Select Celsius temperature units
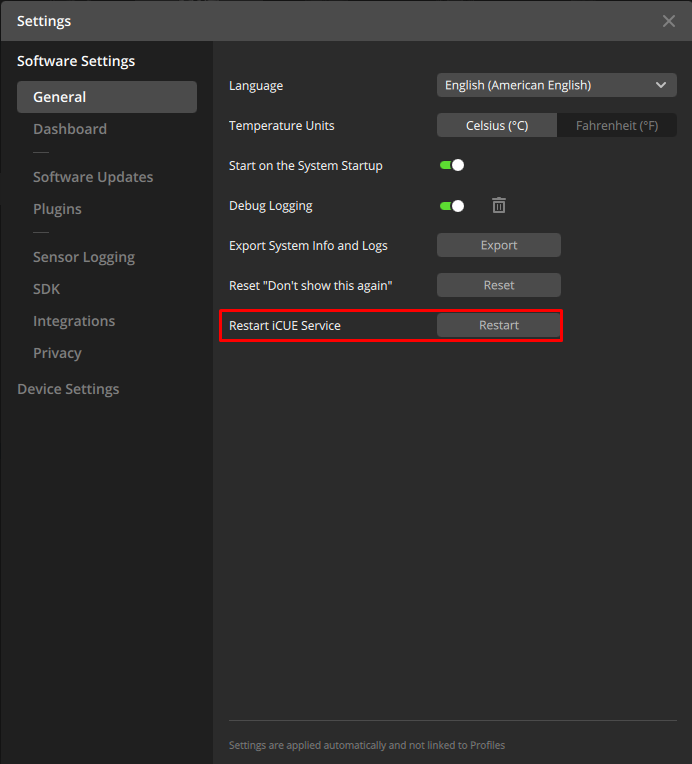This screenshot has height=764, width=692. point(496,125)
